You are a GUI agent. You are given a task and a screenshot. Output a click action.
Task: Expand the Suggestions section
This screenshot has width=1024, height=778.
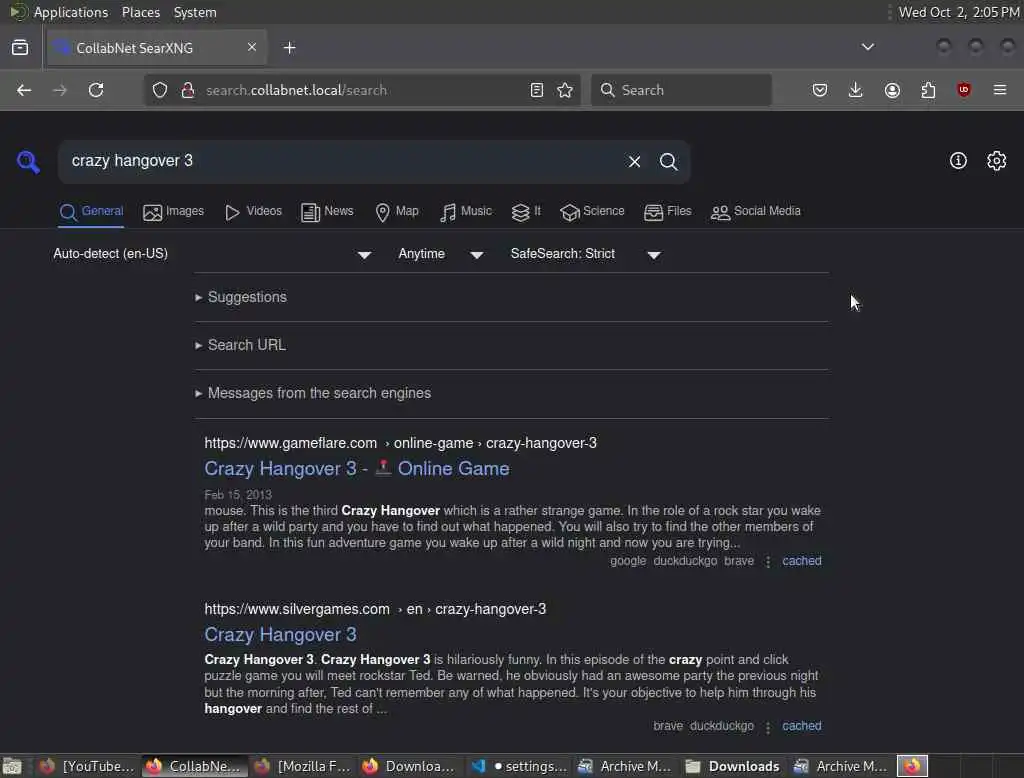241,297
